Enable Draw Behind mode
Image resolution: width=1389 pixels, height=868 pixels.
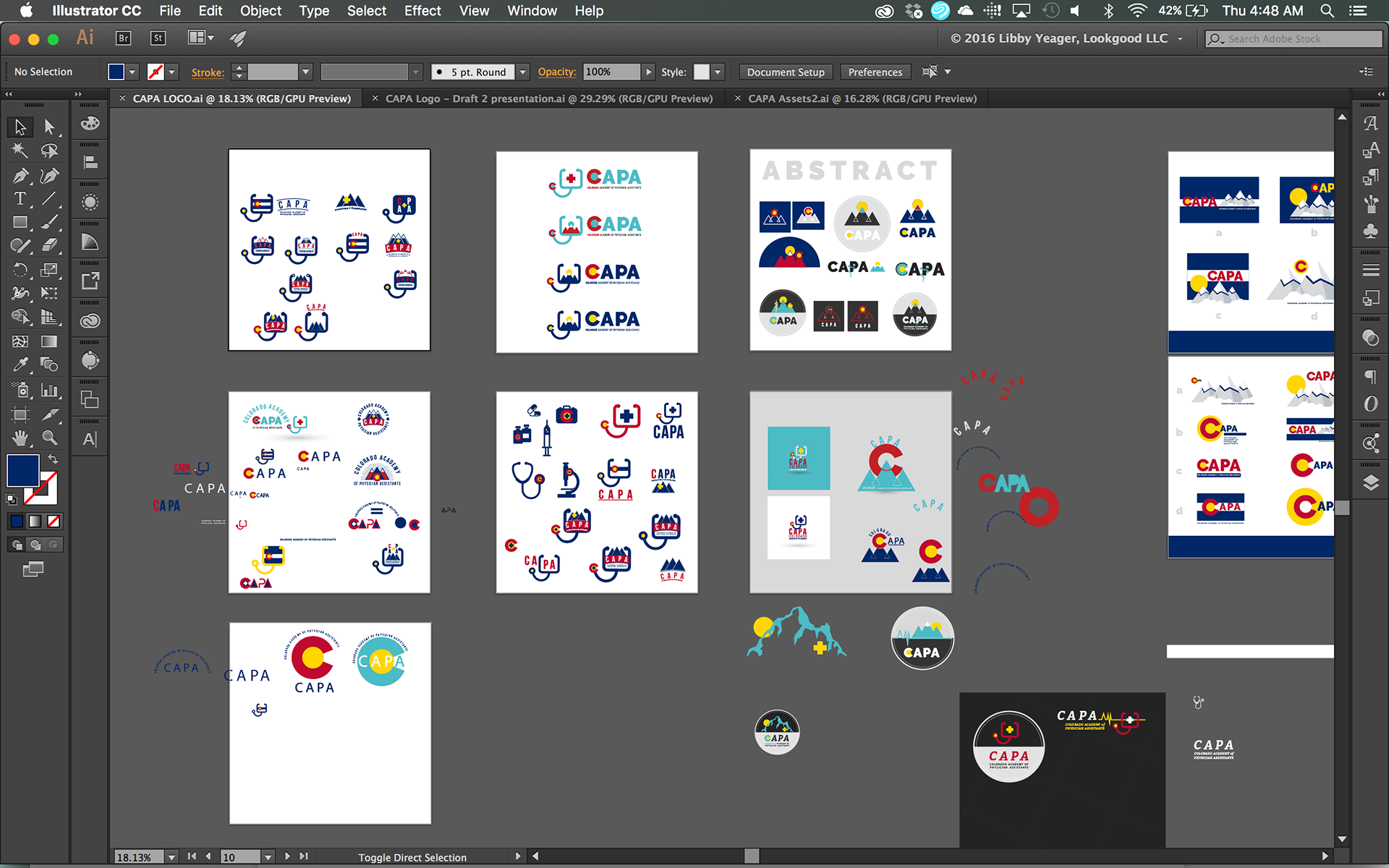click(x=35, y=545)
